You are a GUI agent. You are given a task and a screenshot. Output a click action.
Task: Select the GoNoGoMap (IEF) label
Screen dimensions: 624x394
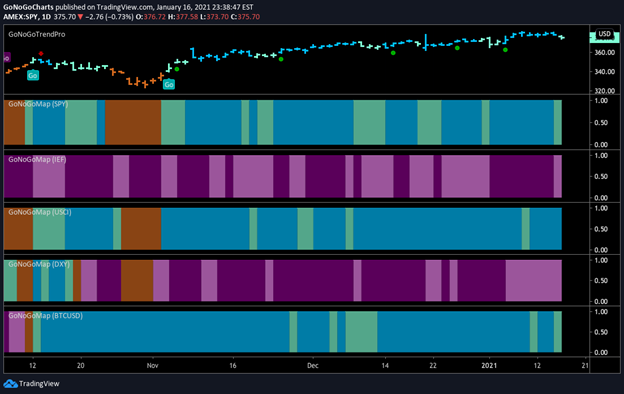tap(37, 159)
